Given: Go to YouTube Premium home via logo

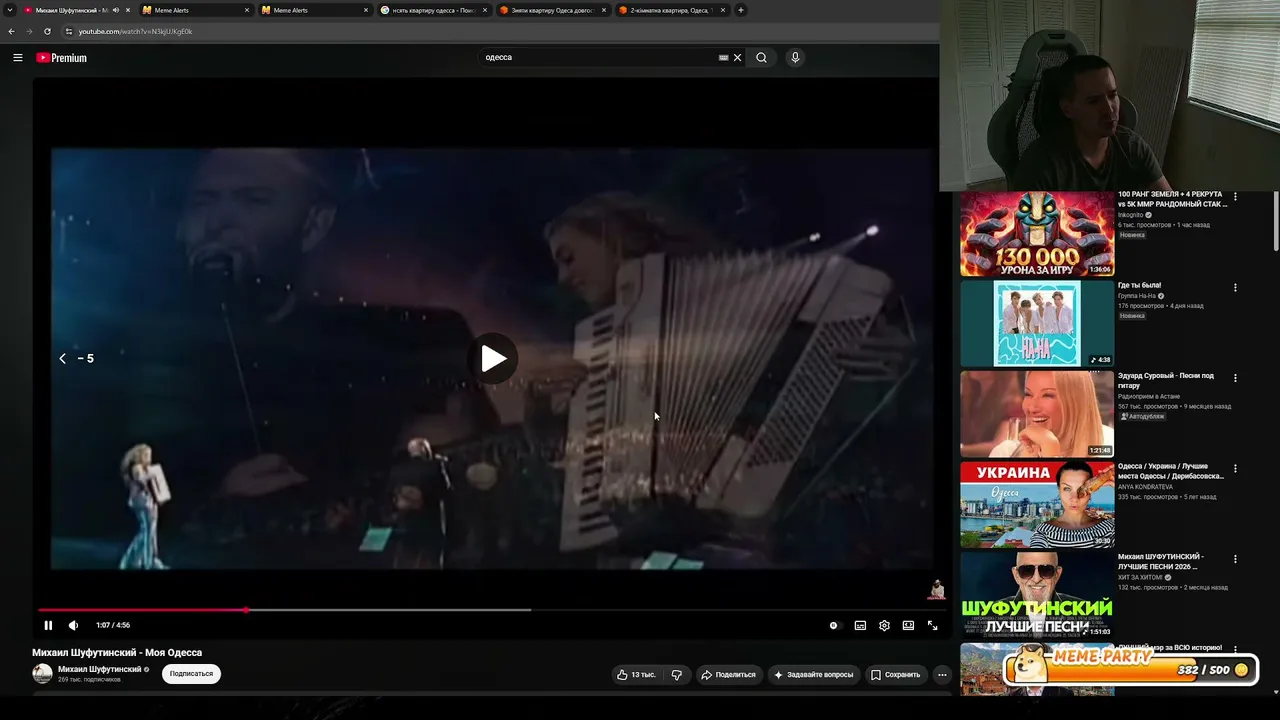Looking at the screenshot, I should (x=62, y=58).
